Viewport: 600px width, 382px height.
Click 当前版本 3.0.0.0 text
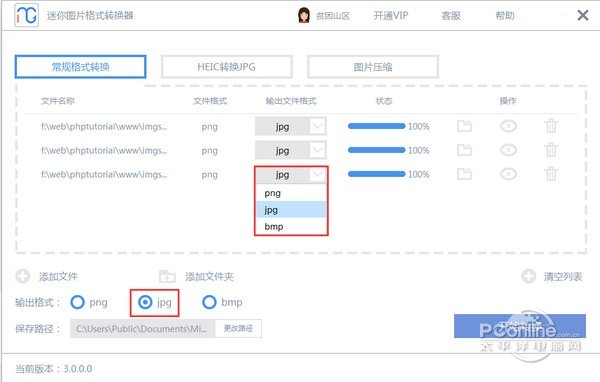[54, 369]
